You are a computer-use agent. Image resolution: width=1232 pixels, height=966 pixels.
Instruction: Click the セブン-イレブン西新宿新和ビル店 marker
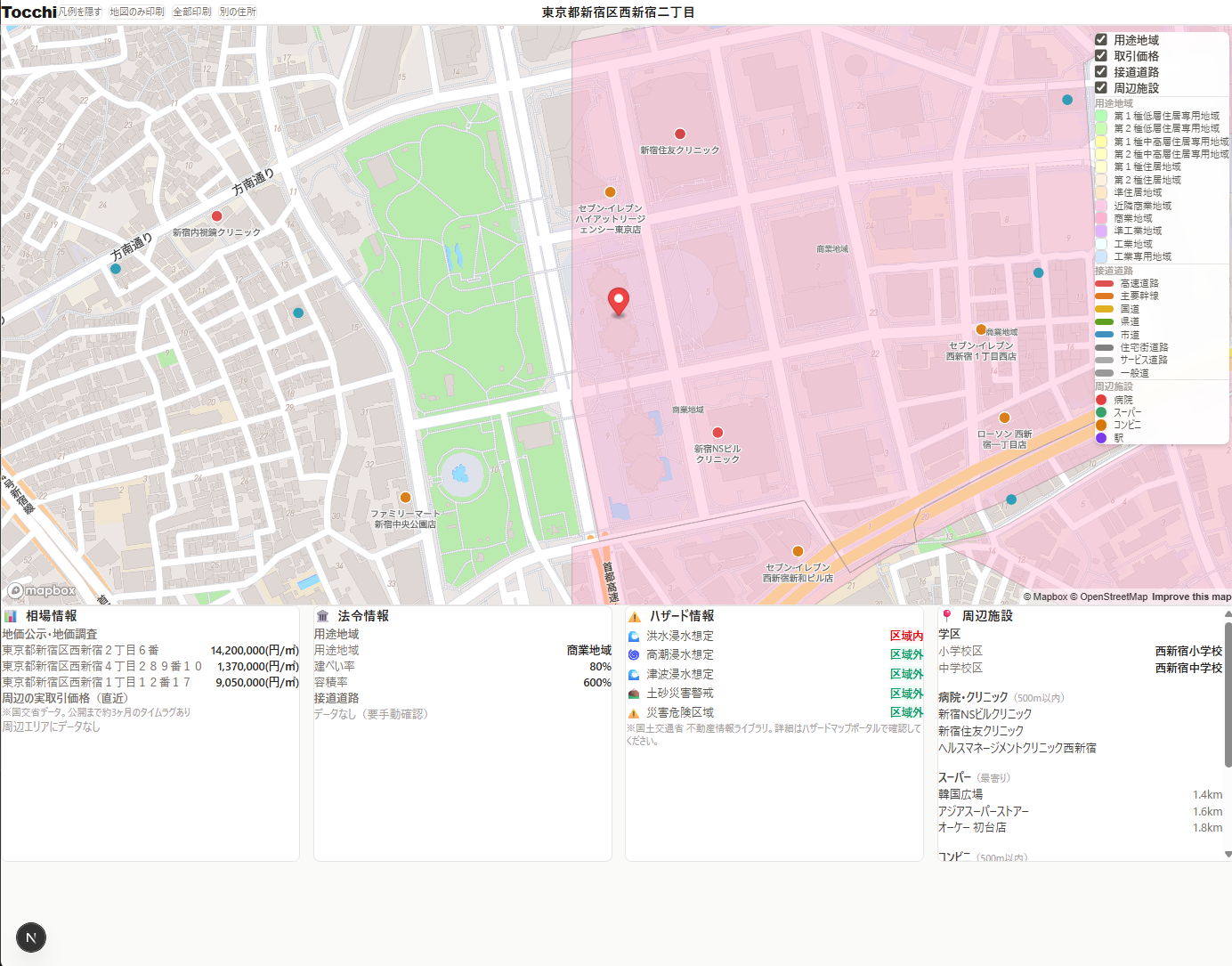[798, 551]
